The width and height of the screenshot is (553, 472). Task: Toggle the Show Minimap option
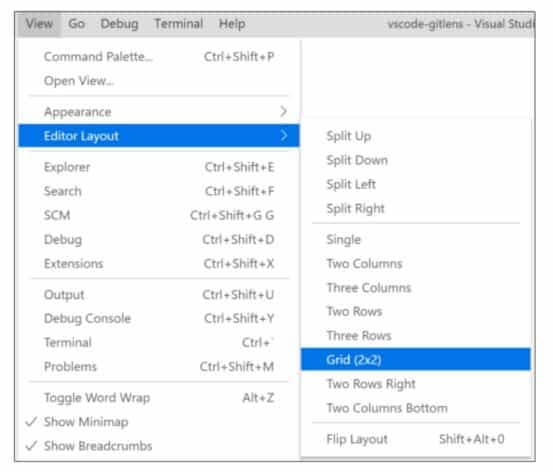click(x=159, y=422)
